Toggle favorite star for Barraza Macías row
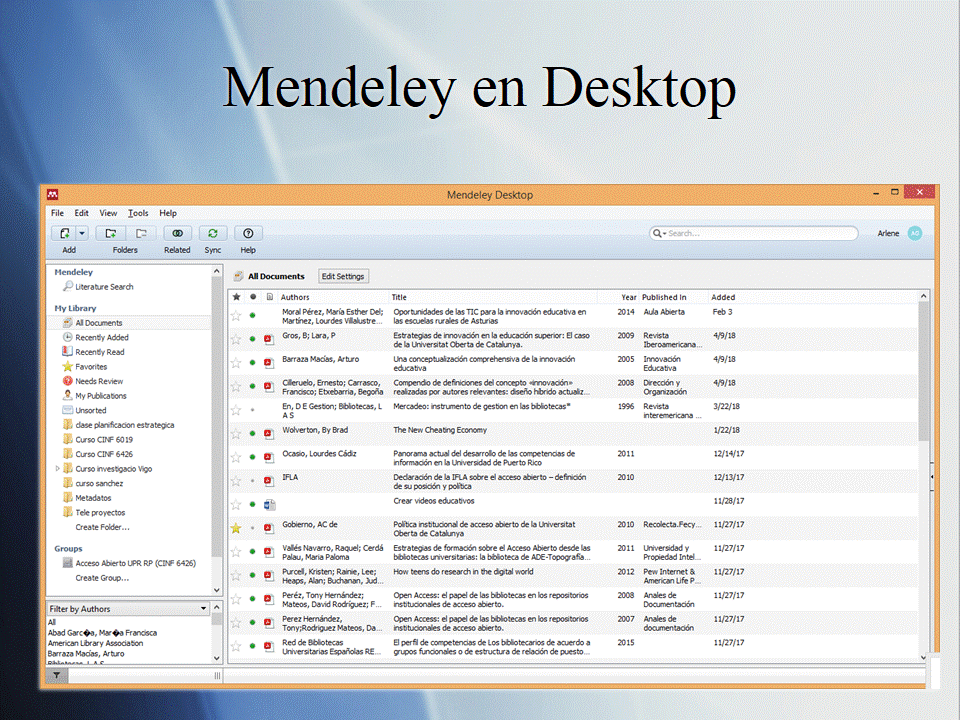Image resolution: width=960 pixels, height=720 pixels. 236,363
